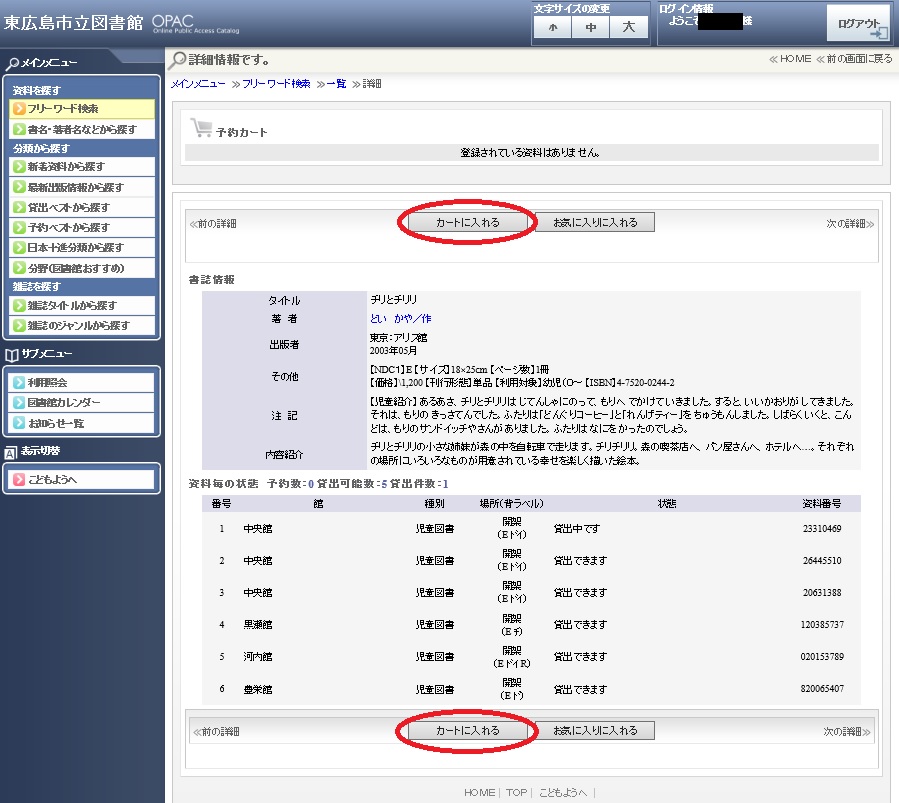Click the 河内館 library cell
The width and height of the screenshot is (899, 803).
(x=258, y=656)
